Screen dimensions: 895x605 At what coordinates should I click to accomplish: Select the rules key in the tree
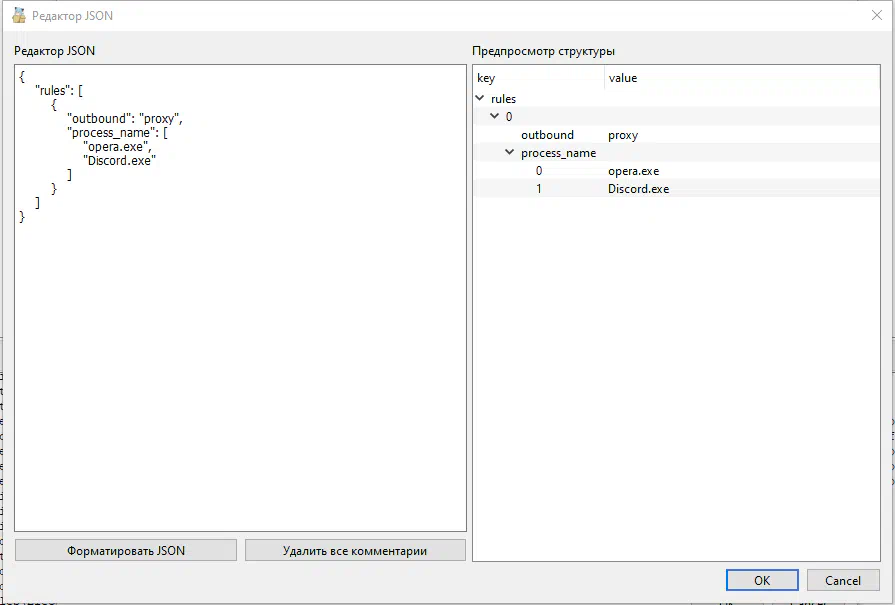coord(503,99)
